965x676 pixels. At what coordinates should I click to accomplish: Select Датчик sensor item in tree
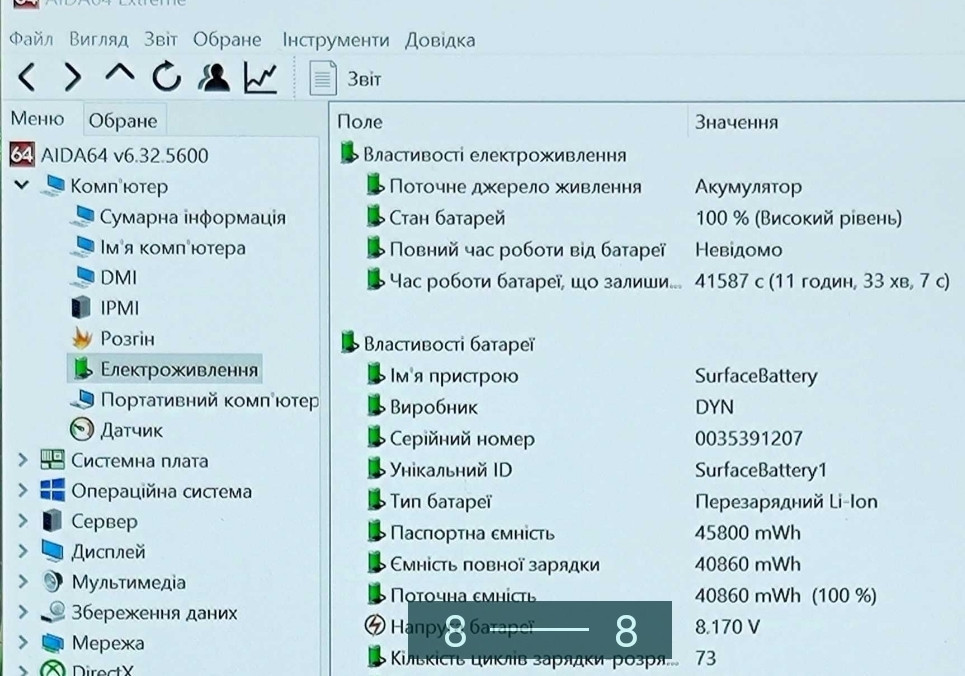130,430
